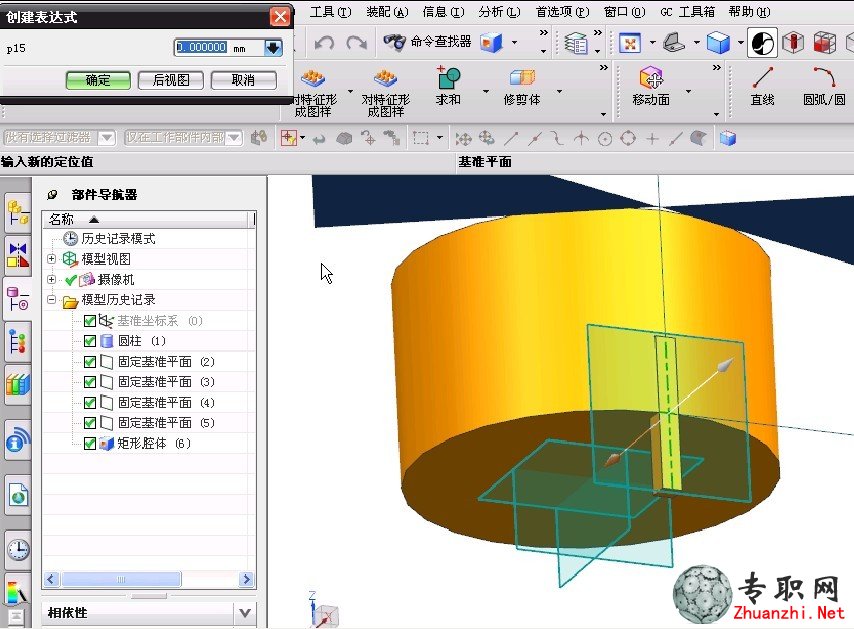Click the selection rectangle icon in filter bar
Image resolution: width=854 pixels, height=629 pixels.
420,138
